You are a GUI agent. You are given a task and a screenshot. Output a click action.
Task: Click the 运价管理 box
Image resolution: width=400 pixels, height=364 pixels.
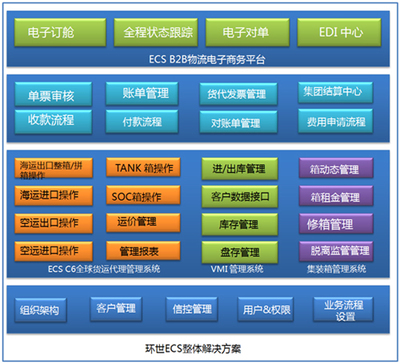coord(143,223)
